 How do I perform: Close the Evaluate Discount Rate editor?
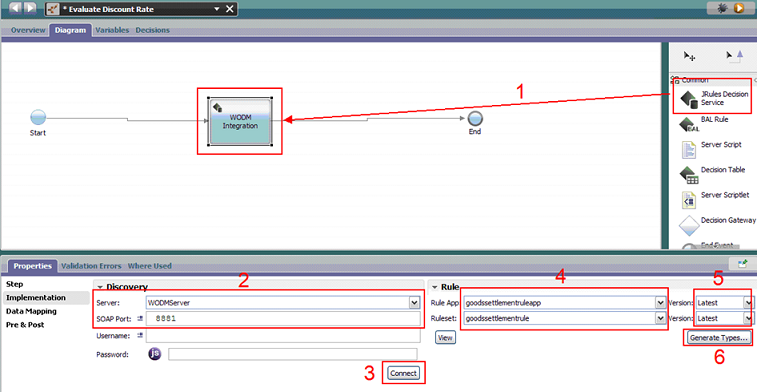coord(229,9)
